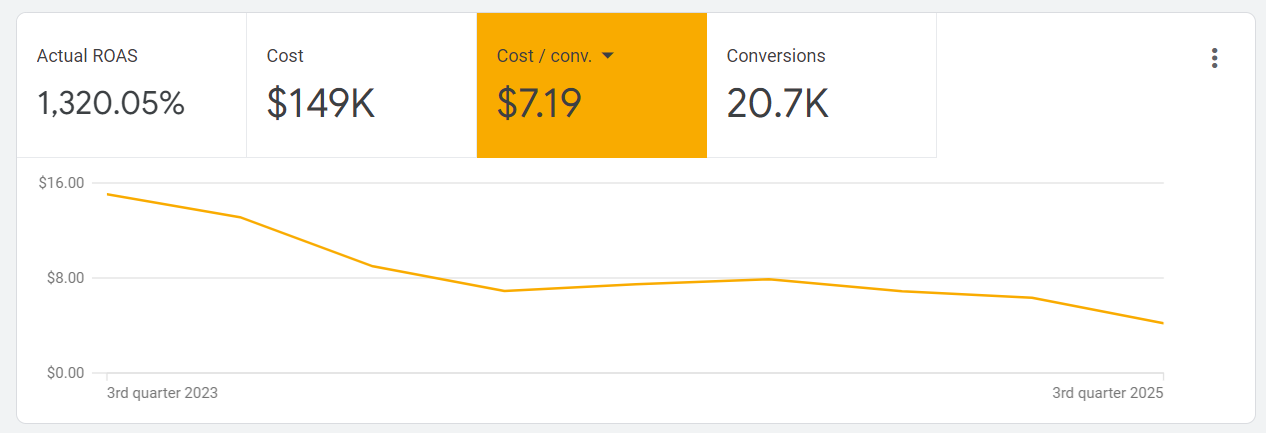Click the 3rd quarter 2023 axis label

pos(162,393)
